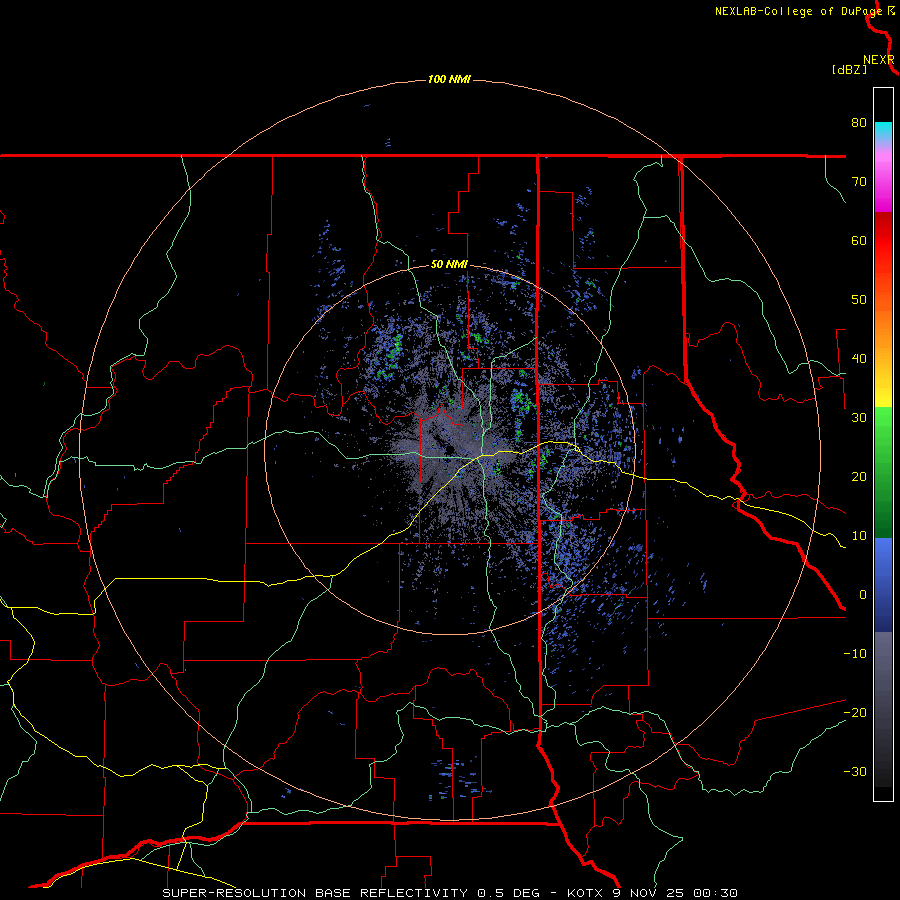The width and height of the screenshot is (900, 900).
Task: Click the 40 value on the dBZ scale
Action: point(859,359)
